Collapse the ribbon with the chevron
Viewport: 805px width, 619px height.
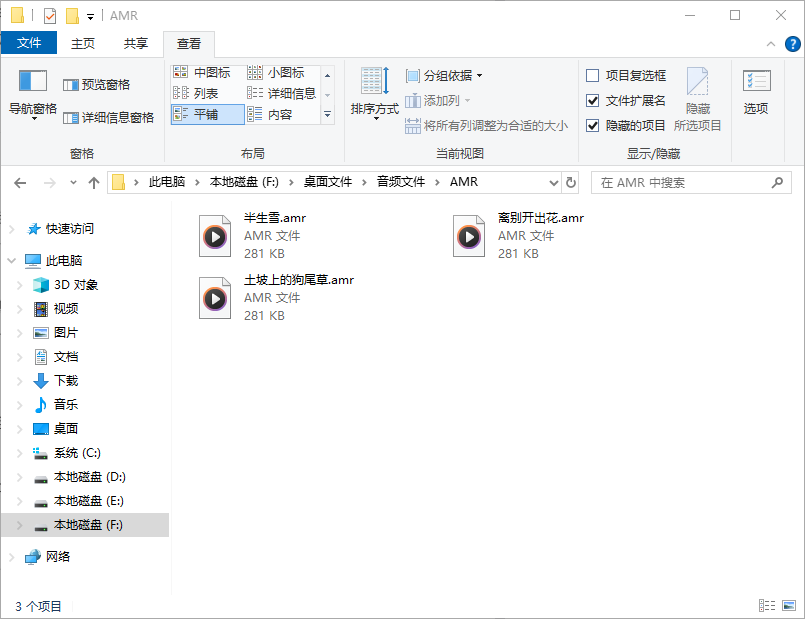[x=771, y=44]
